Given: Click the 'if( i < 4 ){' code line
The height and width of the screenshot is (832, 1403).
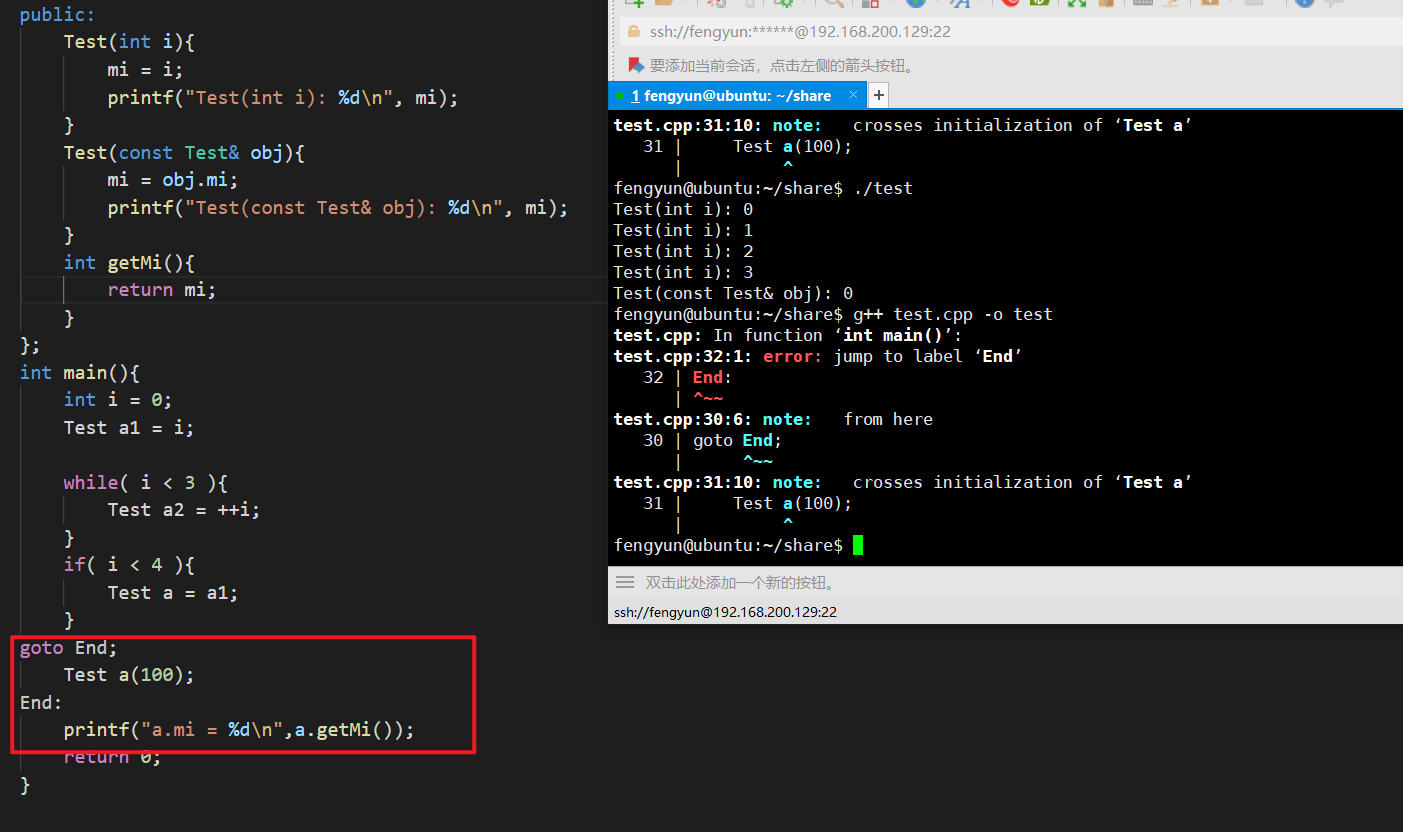Looking at the screenshot, I should click(129, 565).
